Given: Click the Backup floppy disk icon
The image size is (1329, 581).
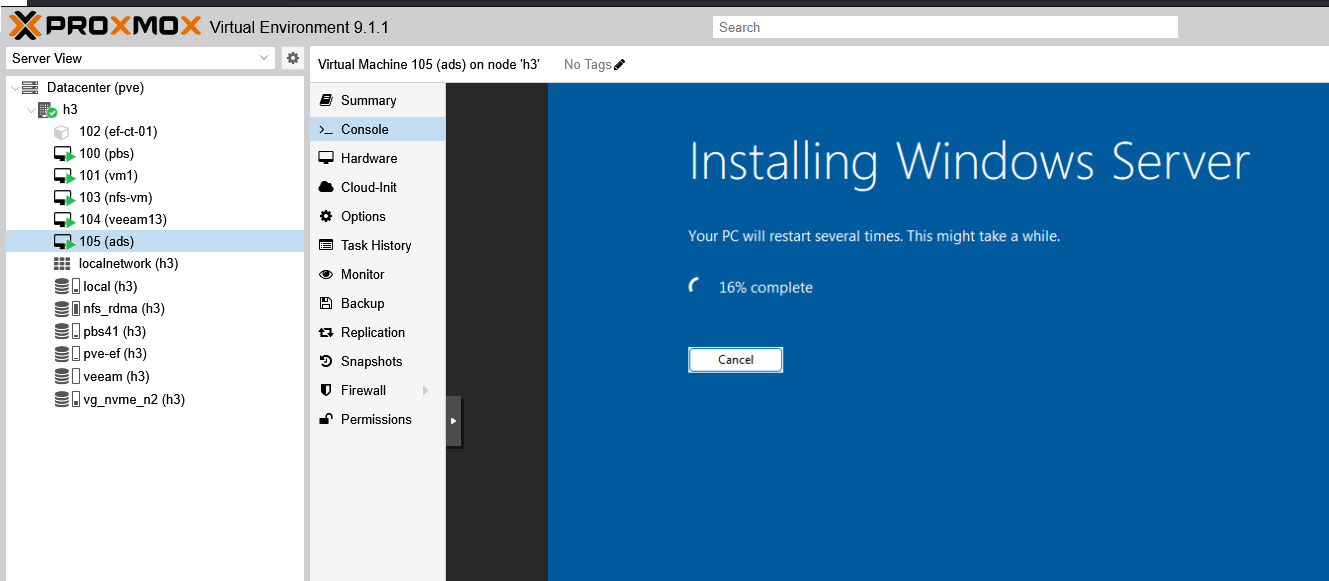Looking at the screenshot, I should 325,303.
